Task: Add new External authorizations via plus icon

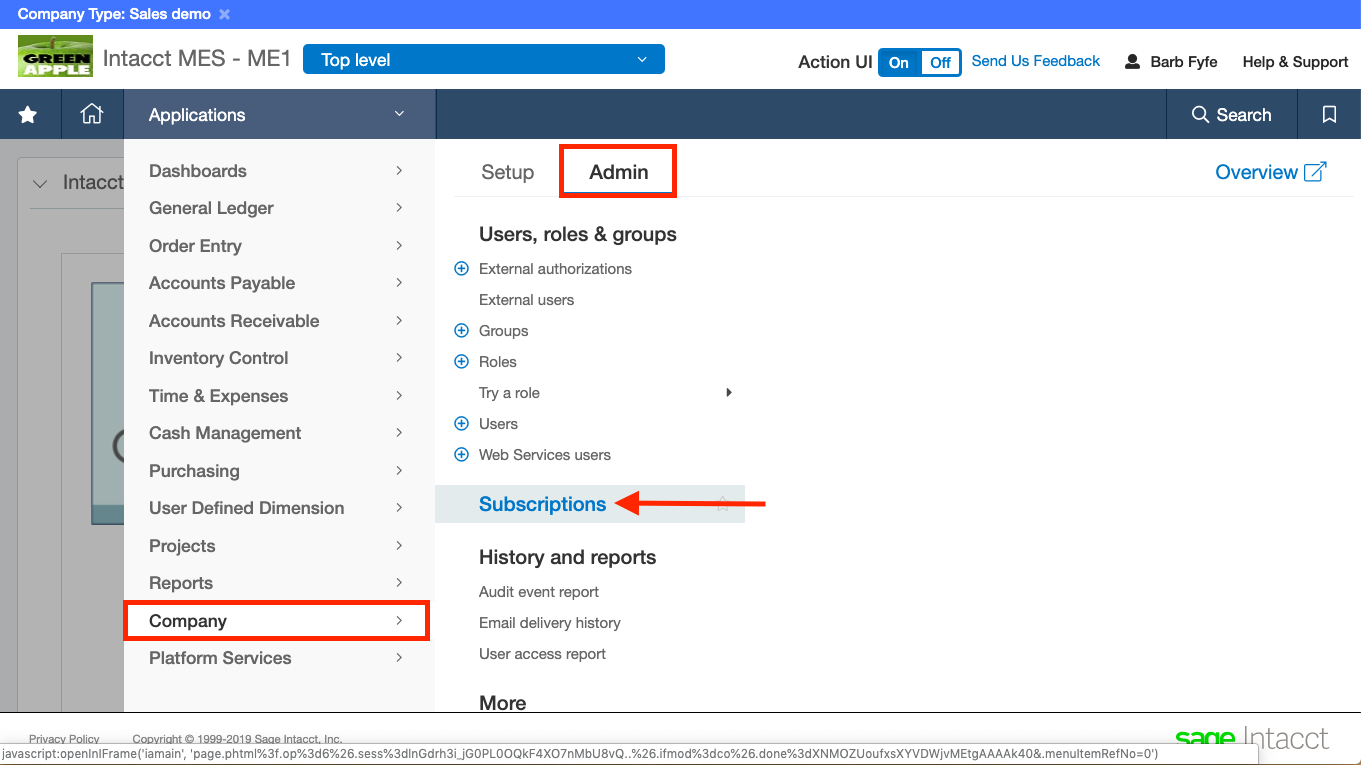Action: 461,269
